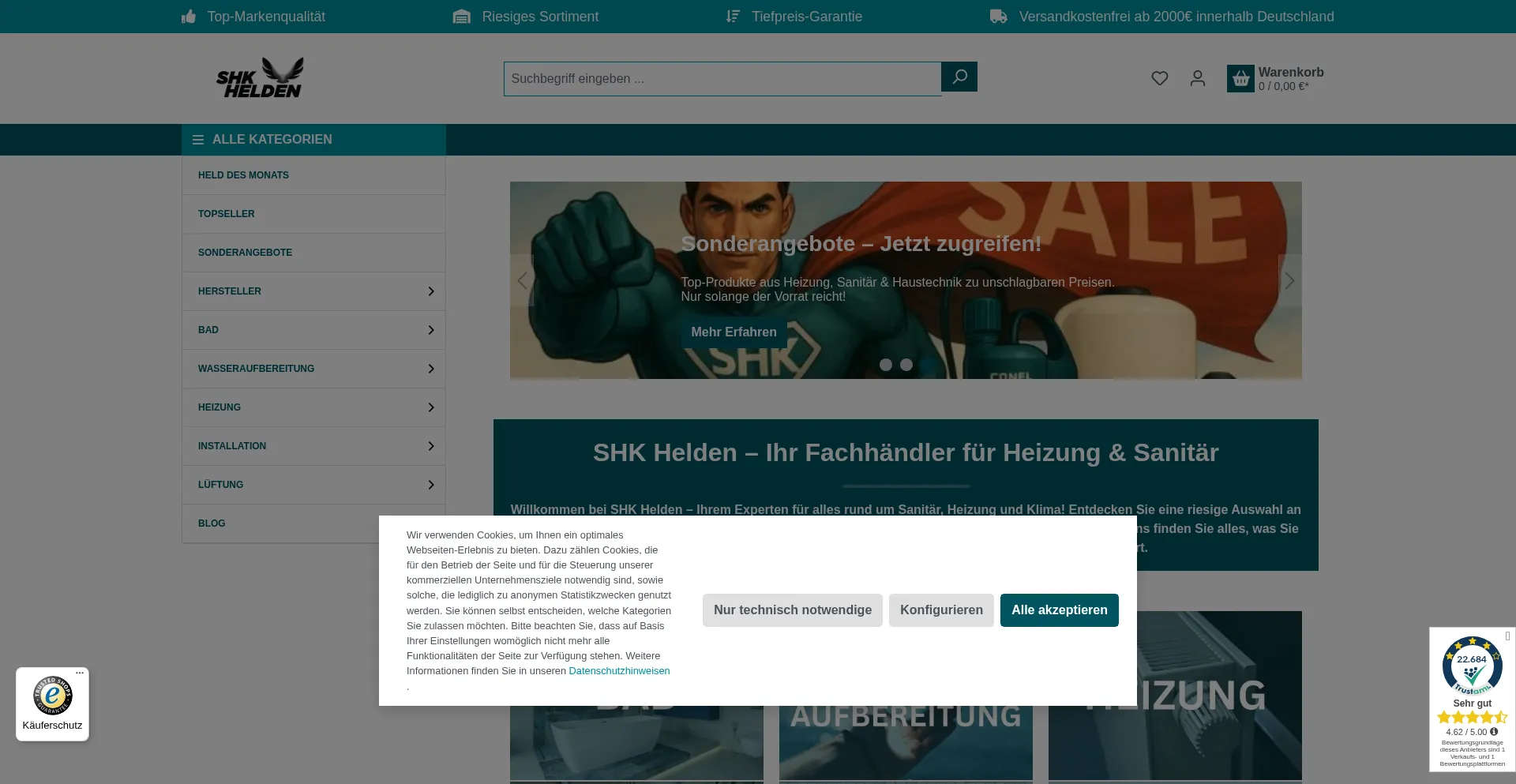Open the user account icon
The height and width of the screenshot is (784, 1516).
[x=1198, y=78]
